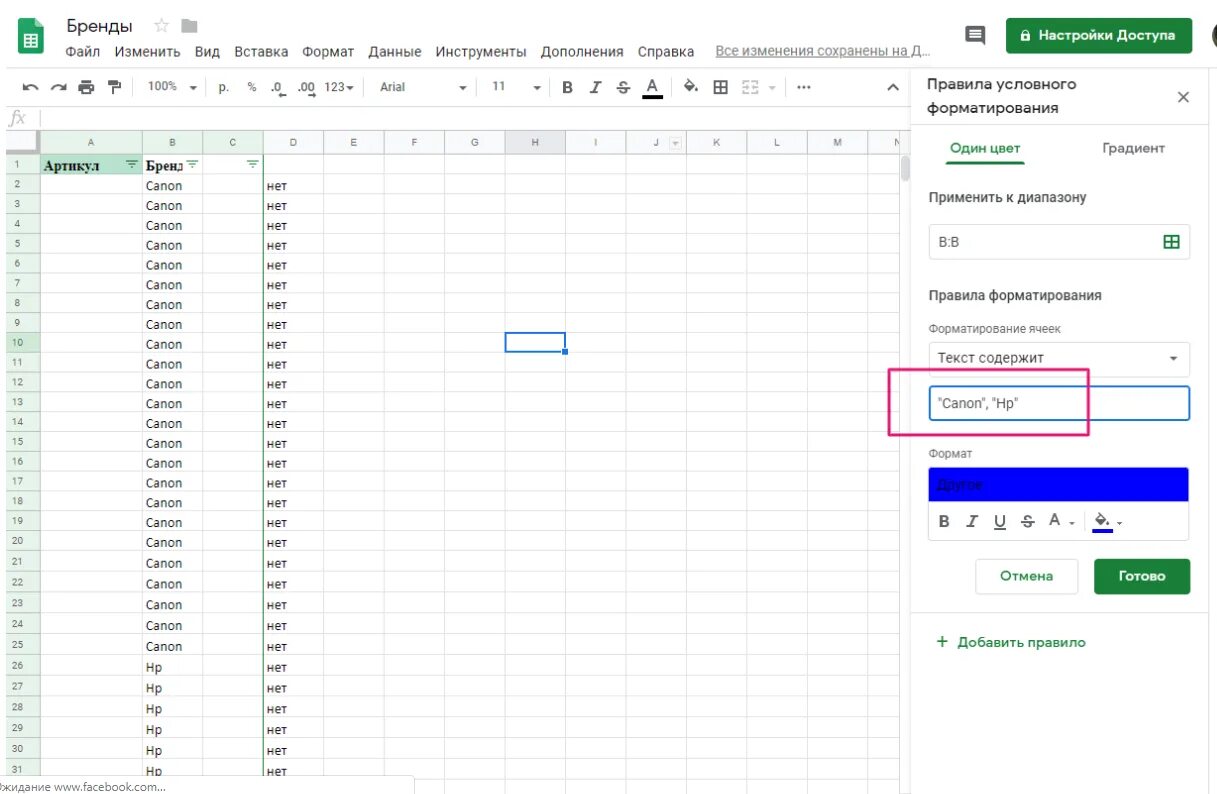
Task: Show more toolbar options (three dots)
Action: (x=803, y=88)
